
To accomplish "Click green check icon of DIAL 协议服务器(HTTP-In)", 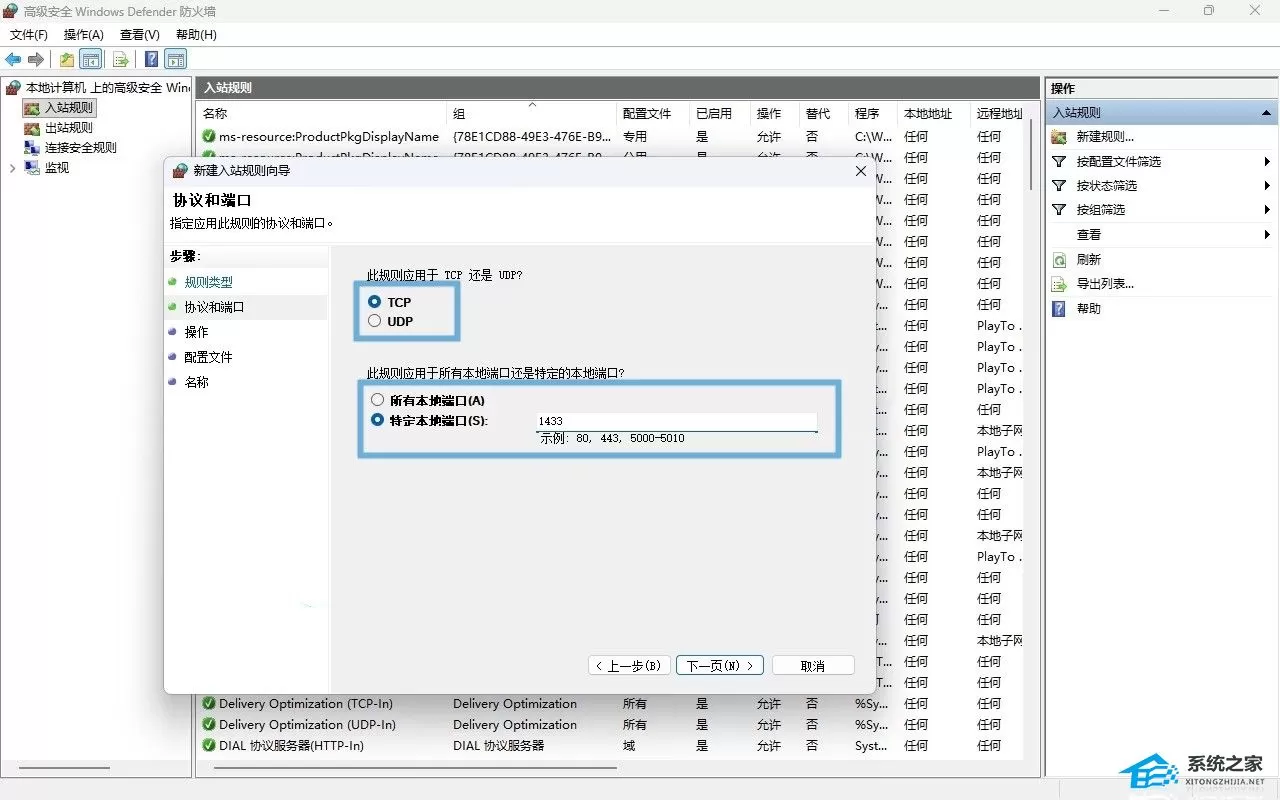I will [x=209, y=746].
